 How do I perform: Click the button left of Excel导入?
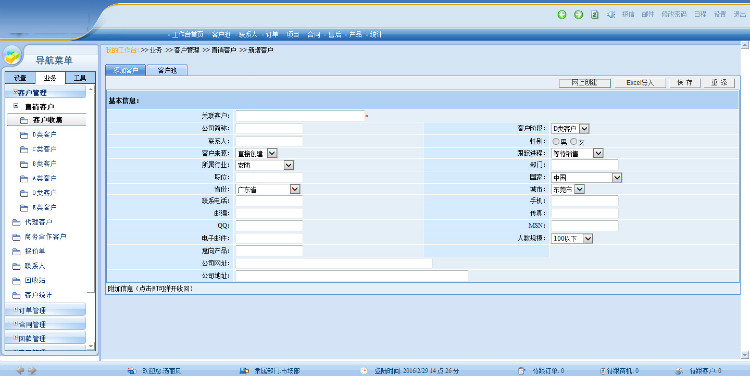585,83
